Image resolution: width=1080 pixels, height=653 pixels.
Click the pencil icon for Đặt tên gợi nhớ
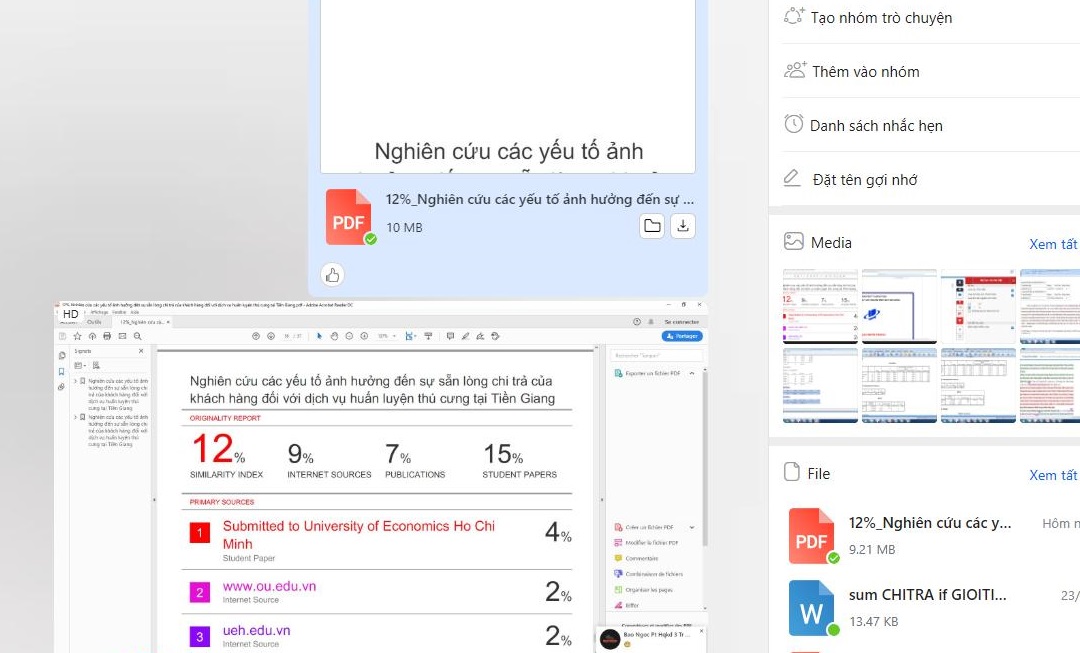[x=792, y=178]
